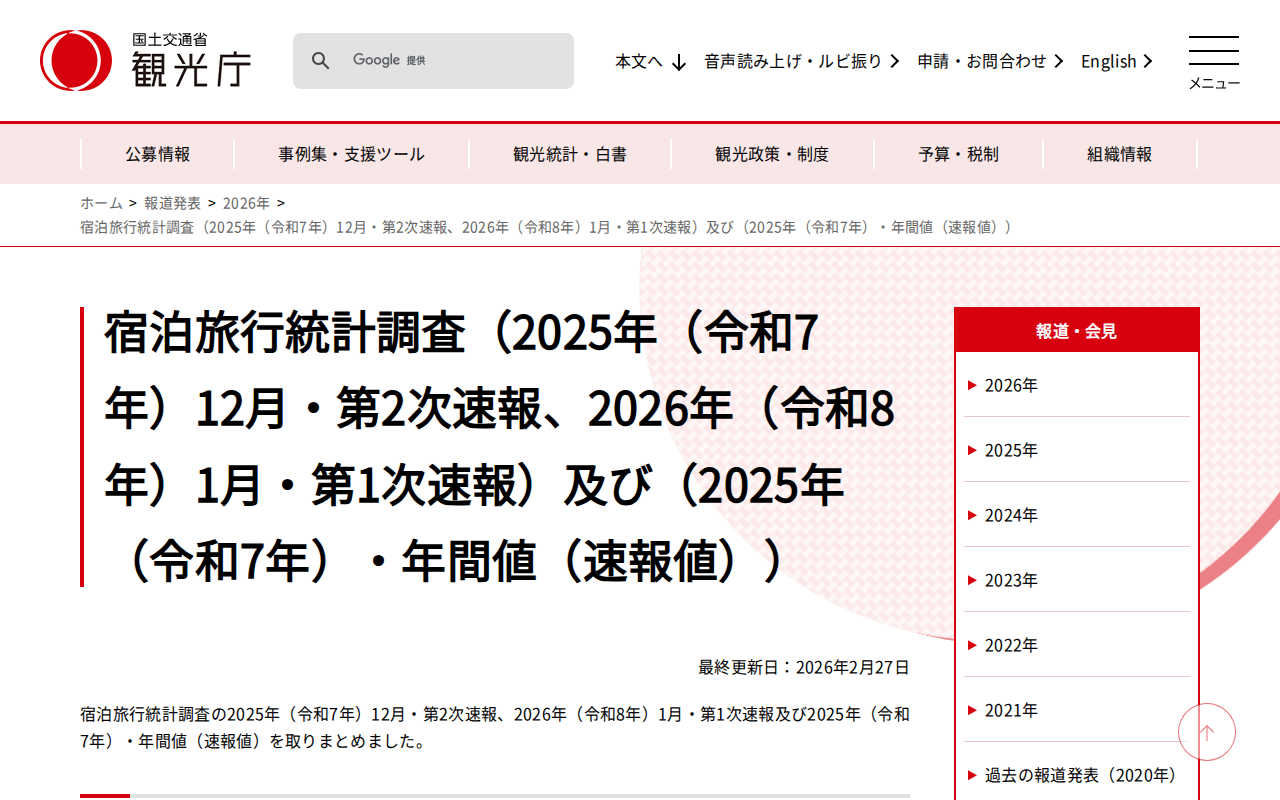Open 2021年 in the sidebar list

coord(1077,710)
